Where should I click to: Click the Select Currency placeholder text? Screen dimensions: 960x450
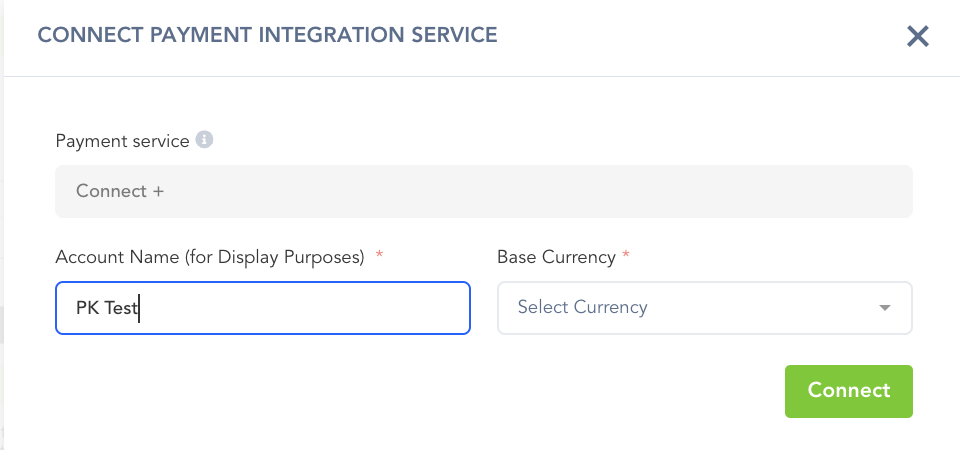click(582, 308)
